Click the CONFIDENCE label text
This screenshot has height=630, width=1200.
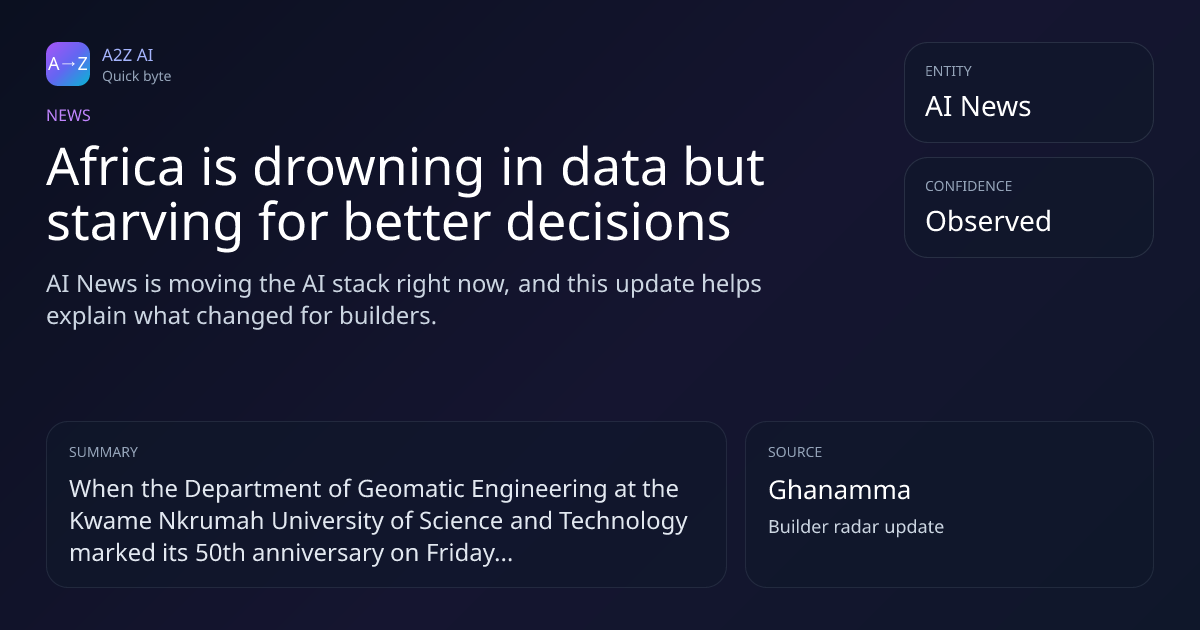pos(968,186)
